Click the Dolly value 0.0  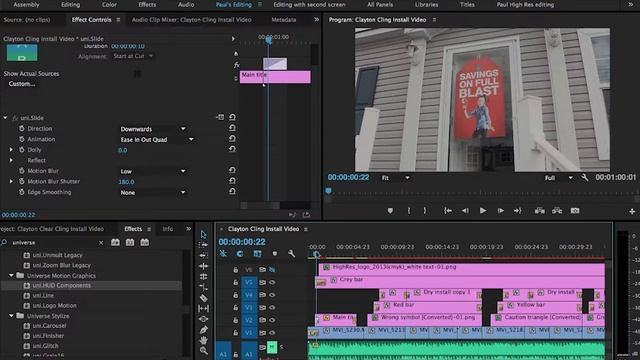tap(122, 150)
